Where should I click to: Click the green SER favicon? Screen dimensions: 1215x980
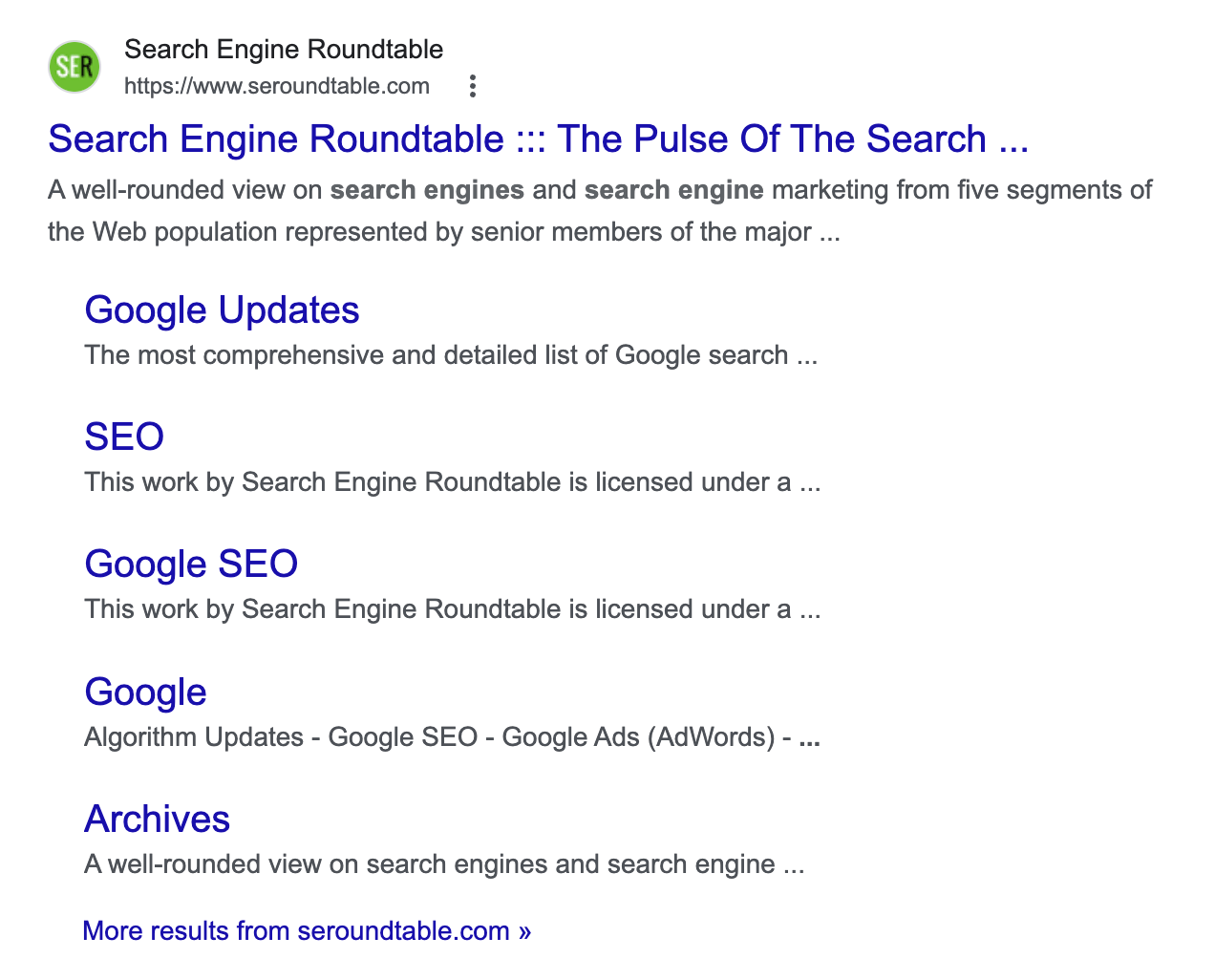pos(75,67)
